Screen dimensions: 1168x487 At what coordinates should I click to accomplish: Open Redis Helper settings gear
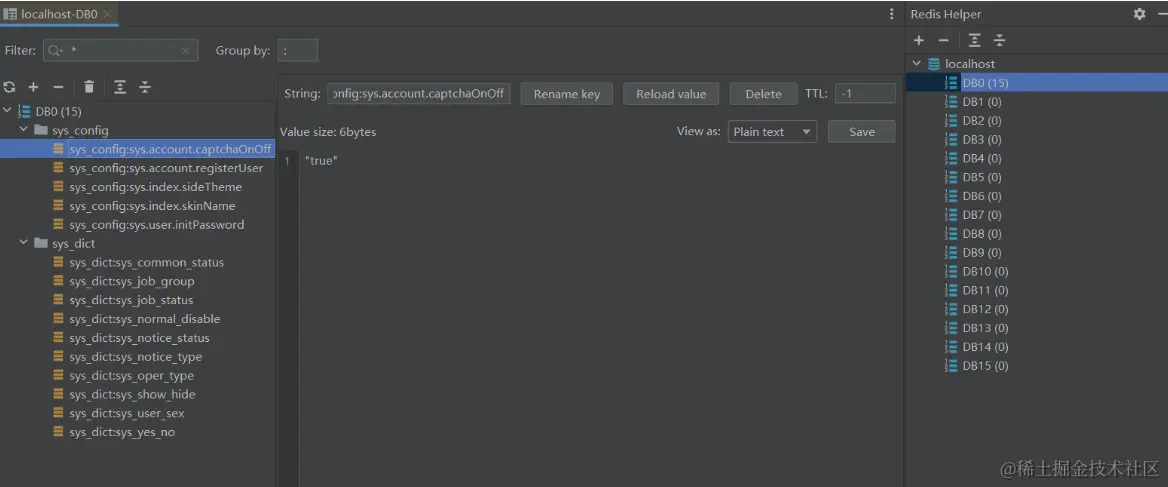pos(1139,14)
